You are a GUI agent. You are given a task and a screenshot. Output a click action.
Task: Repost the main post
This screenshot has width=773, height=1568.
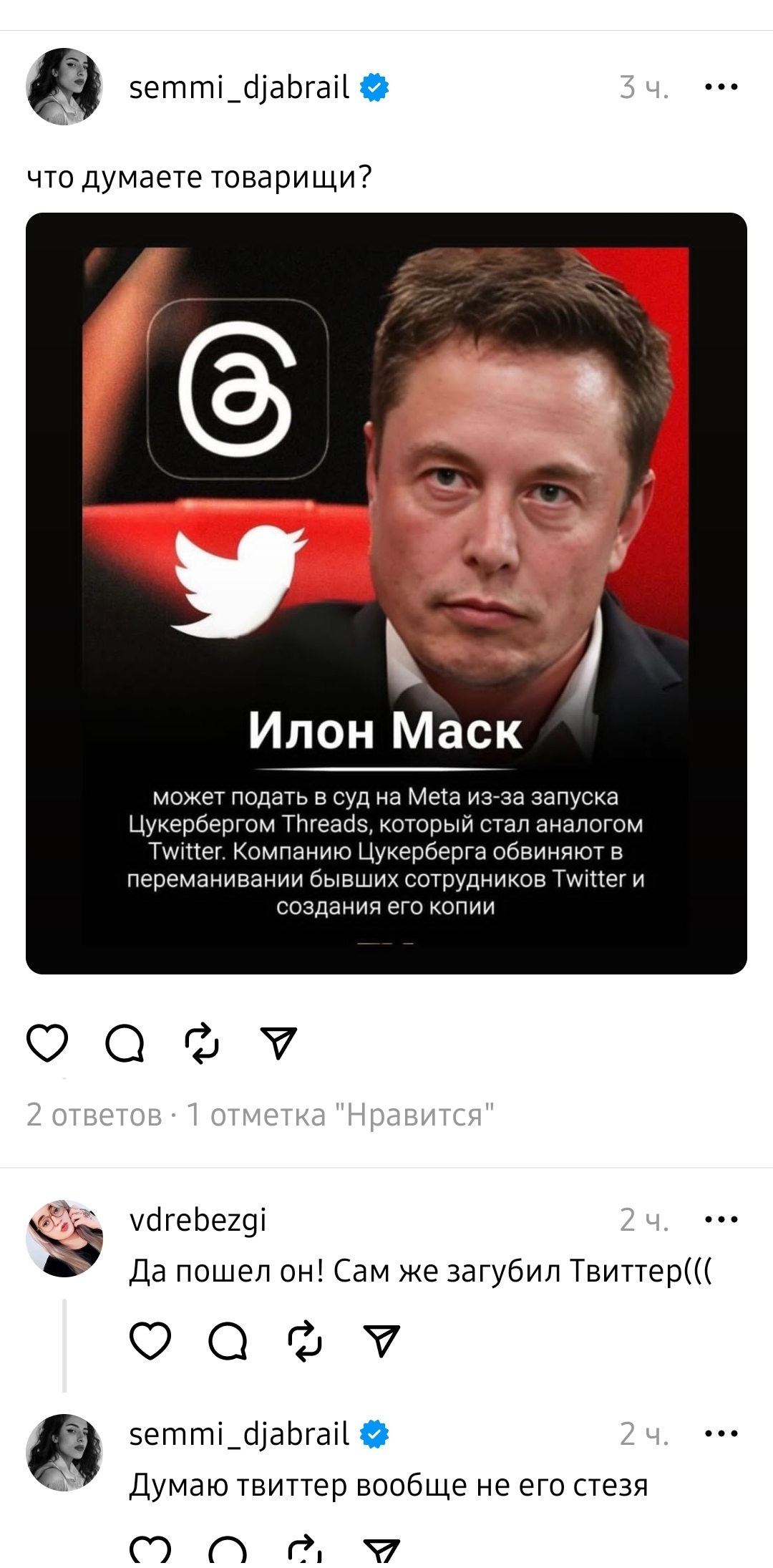tap(202, 1042)
